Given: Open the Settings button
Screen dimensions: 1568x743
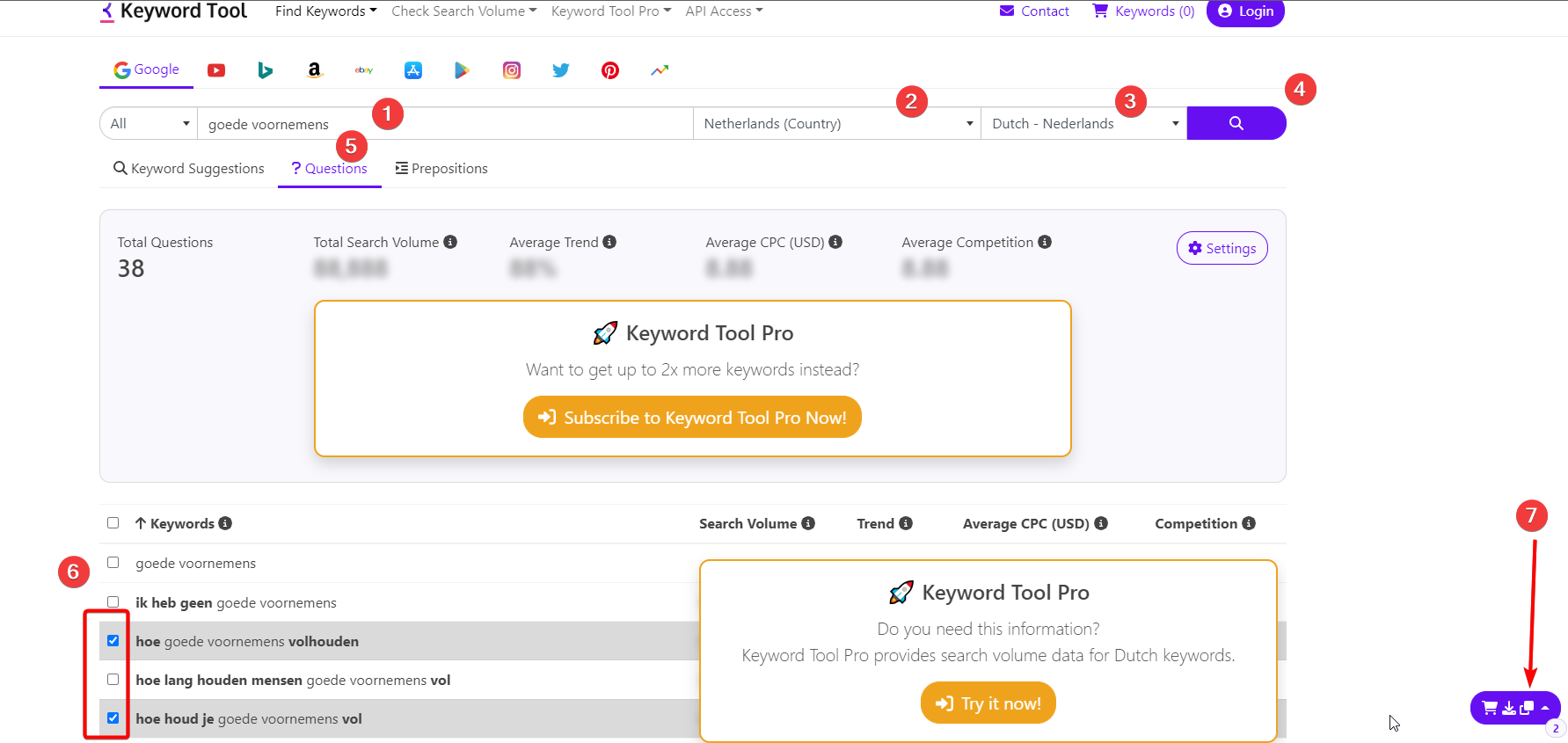Looking at the screenshot, I should tap(1222, 249).
